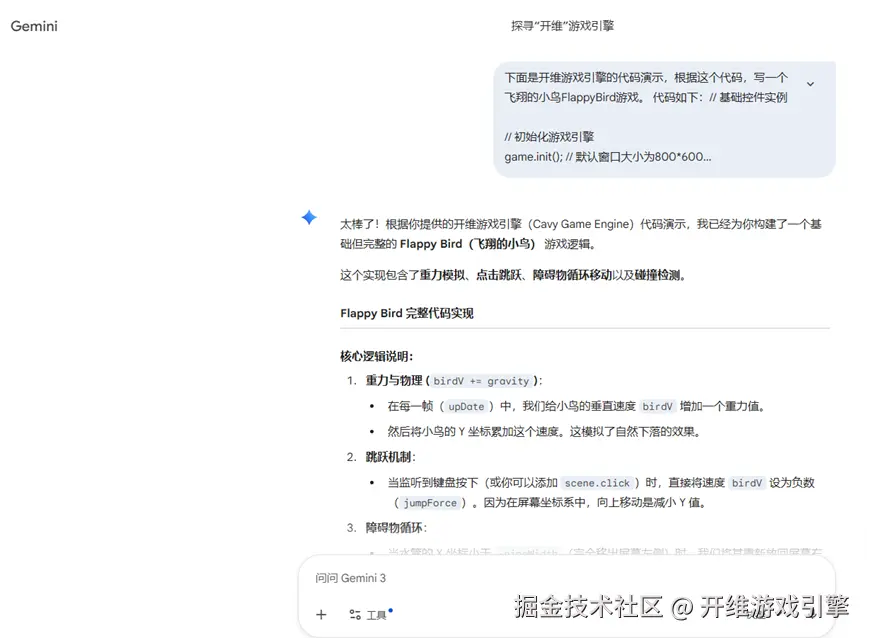This screenshot has height=640, width=869.
Task: Click the line starting 然后将小鸟的 Y 坐标
Action: (544, 432)
